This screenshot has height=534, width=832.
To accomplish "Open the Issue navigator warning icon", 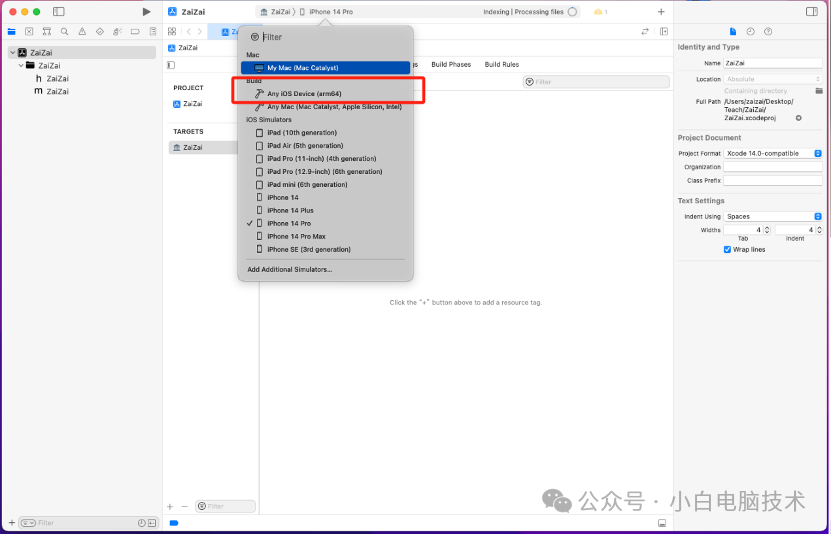I will click(x=82, y=32).
